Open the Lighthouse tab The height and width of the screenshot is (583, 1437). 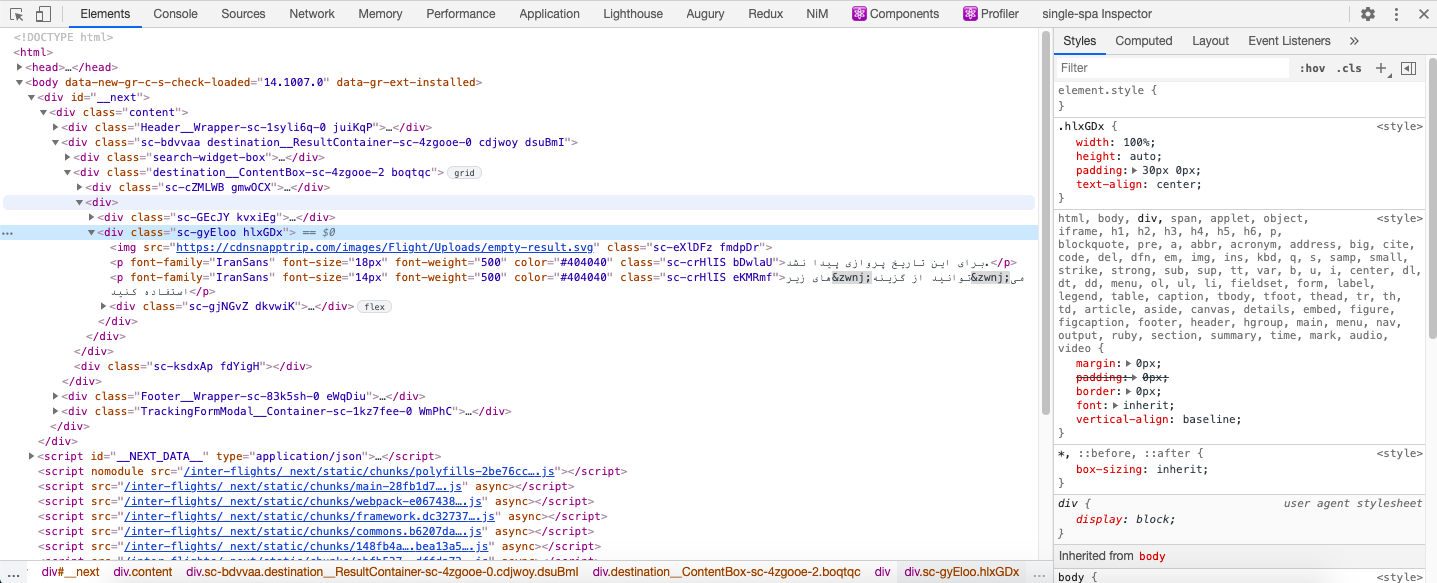633,14
